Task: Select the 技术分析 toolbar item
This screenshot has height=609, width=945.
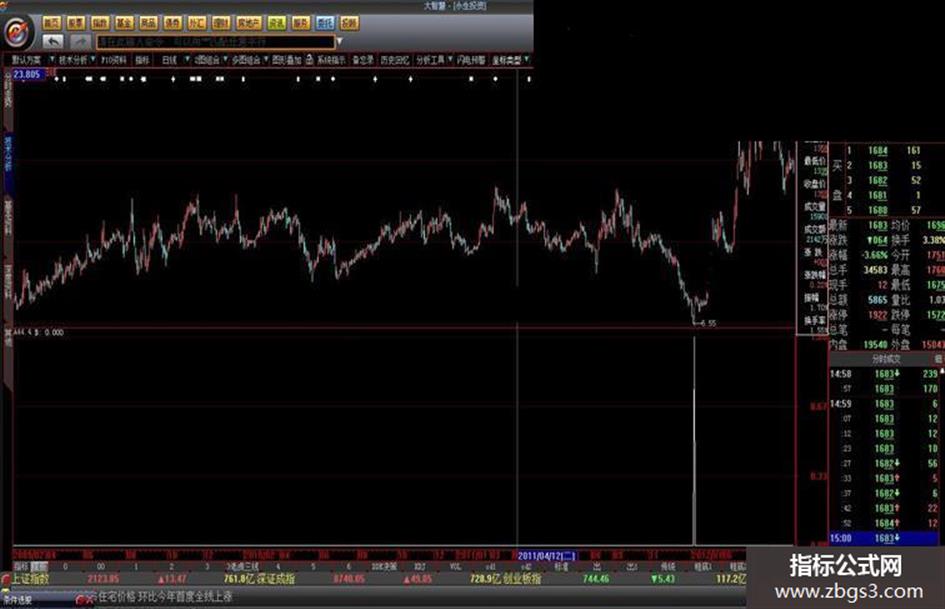Action: pyautogui.click(x=73, y=60)
